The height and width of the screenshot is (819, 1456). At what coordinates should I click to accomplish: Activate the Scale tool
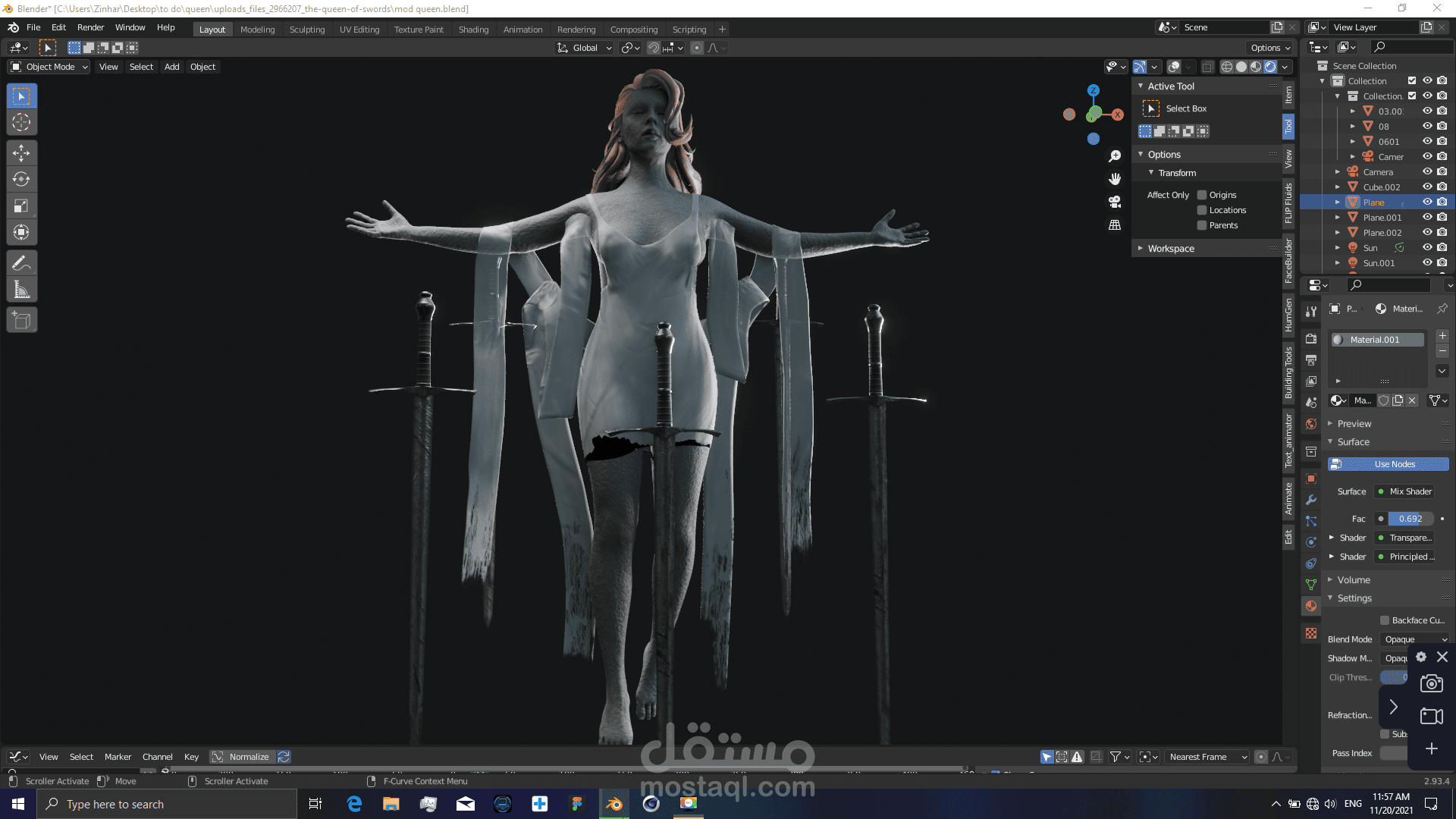pos(21,206)
